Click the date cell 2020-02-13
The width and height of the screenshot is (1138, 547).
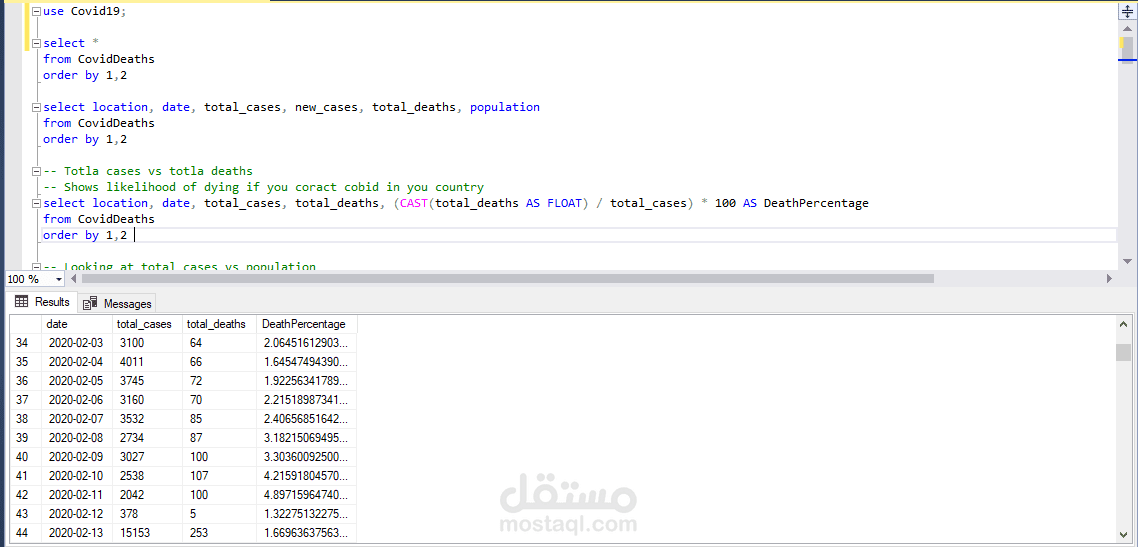tap(77, 533)
